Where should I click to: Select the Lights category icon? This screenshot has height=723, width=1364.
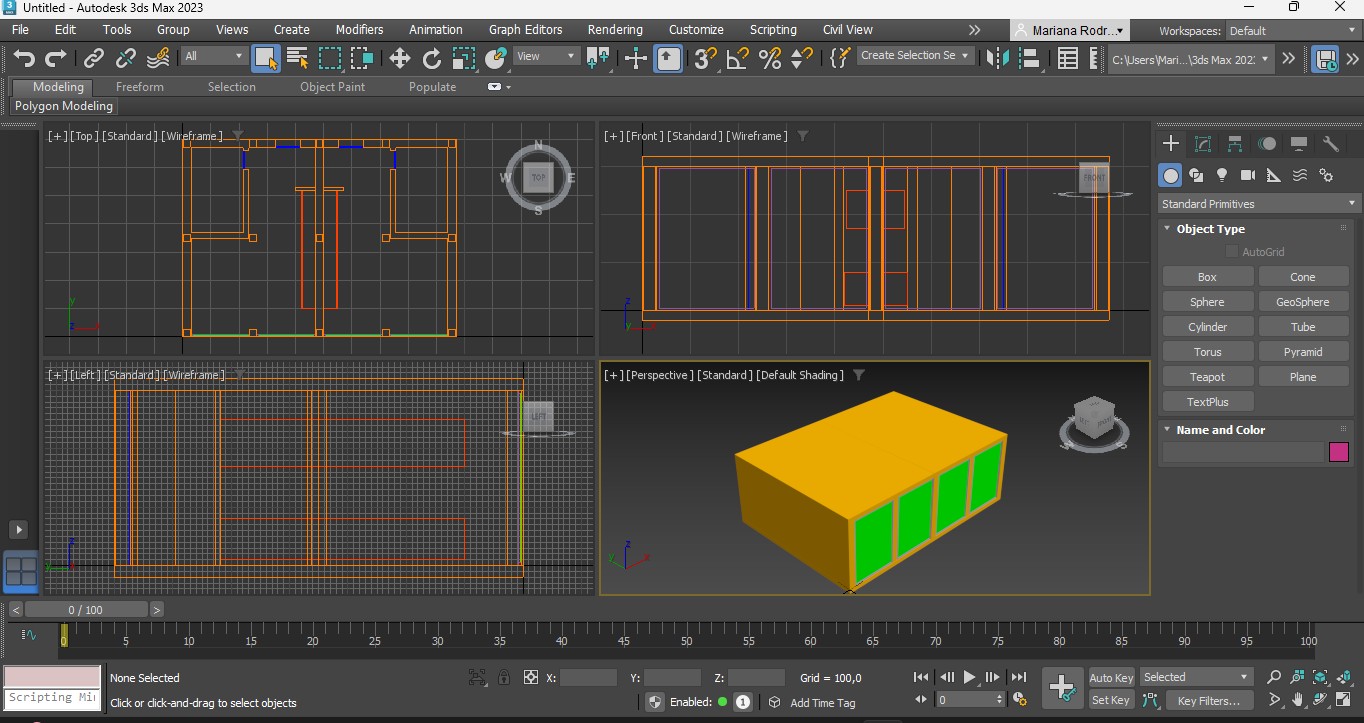tap(1221, 175)
